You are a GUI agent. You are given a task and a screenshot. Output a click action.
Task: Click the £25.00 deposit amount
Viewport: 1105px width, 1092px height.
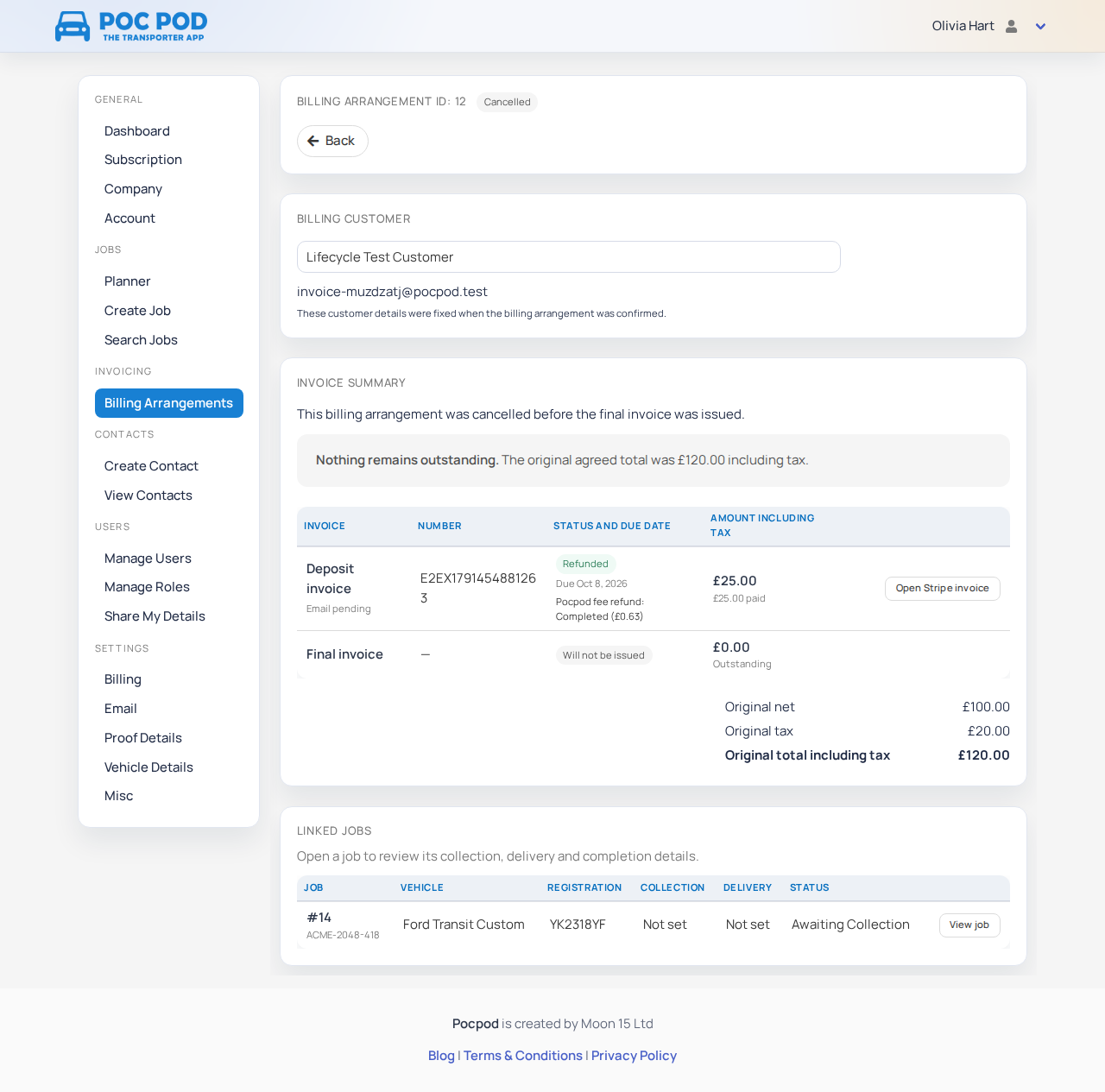[x=735, y=581]
